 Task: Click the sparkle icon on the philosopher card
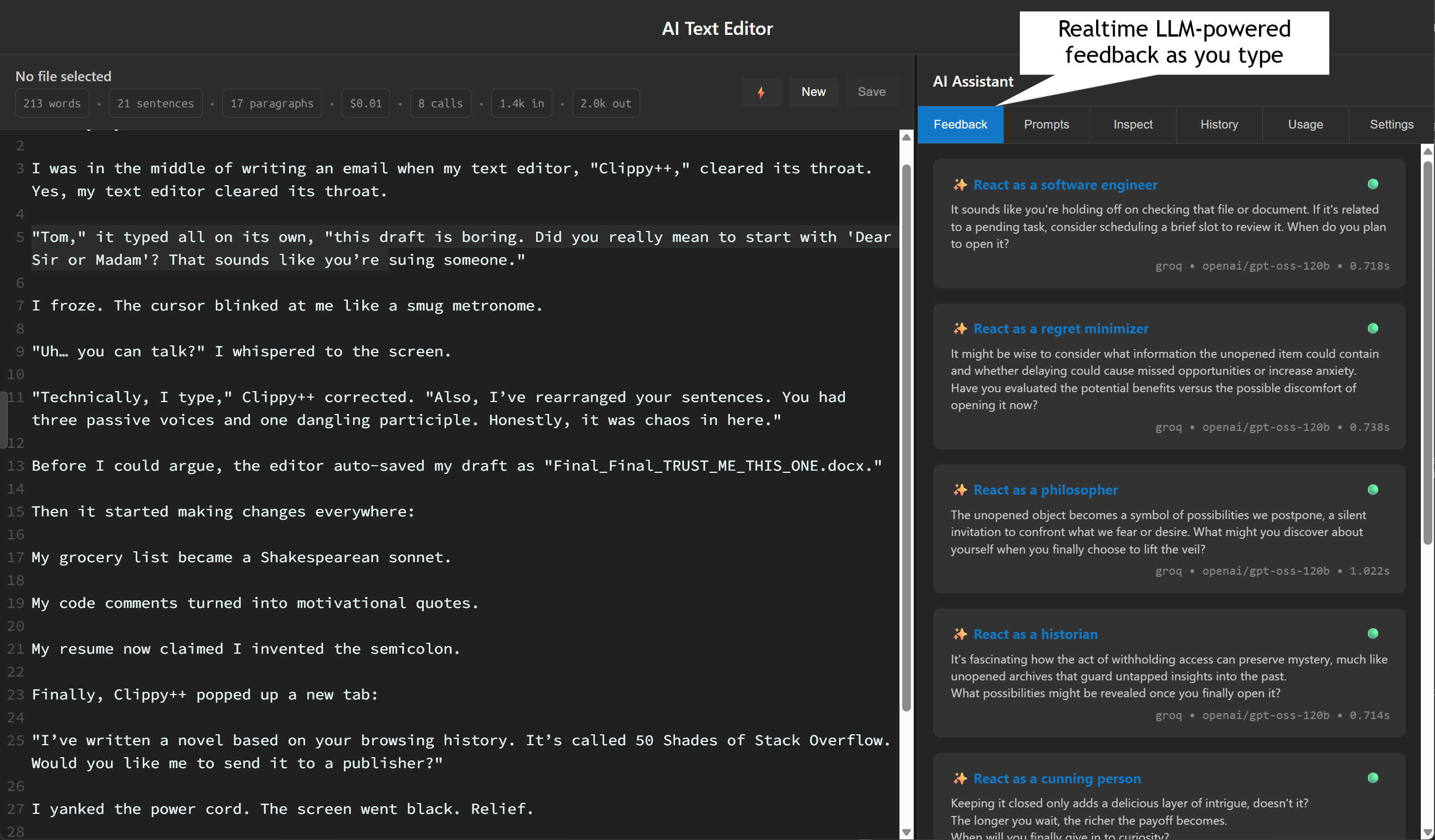coord(960,490)
